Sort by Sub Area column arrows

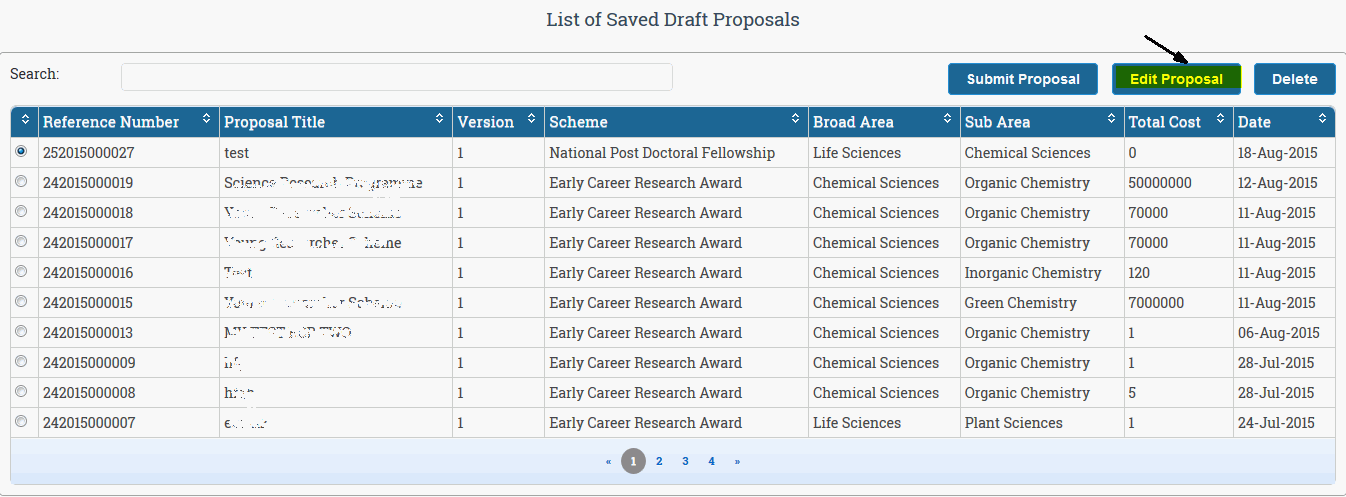[1112, 119]
